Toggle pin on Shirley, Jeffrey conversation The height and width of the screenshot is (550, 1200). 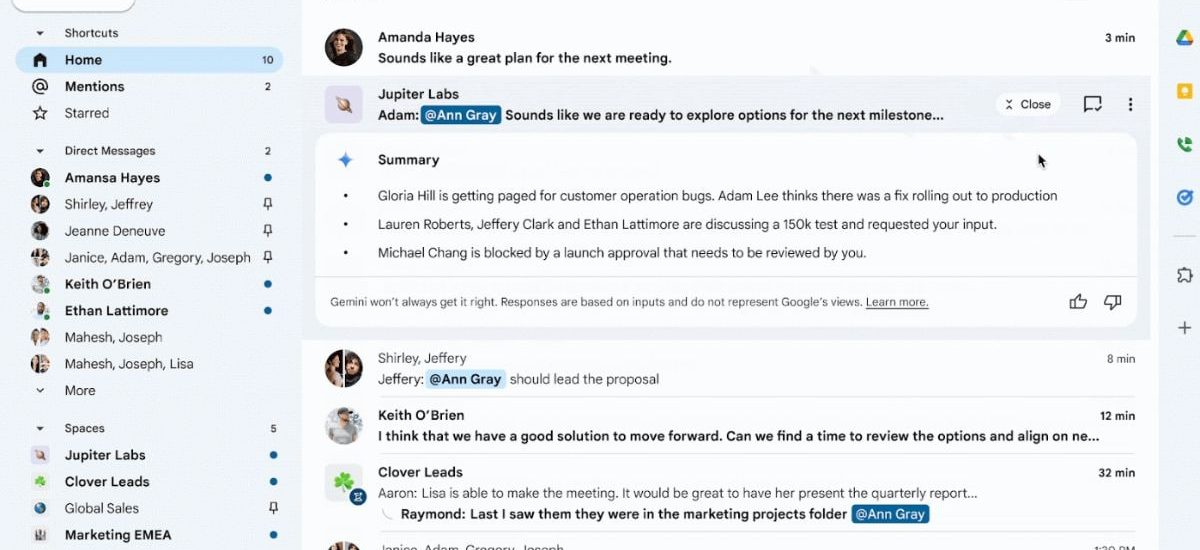pyautogui.click(x=268, y=204)
